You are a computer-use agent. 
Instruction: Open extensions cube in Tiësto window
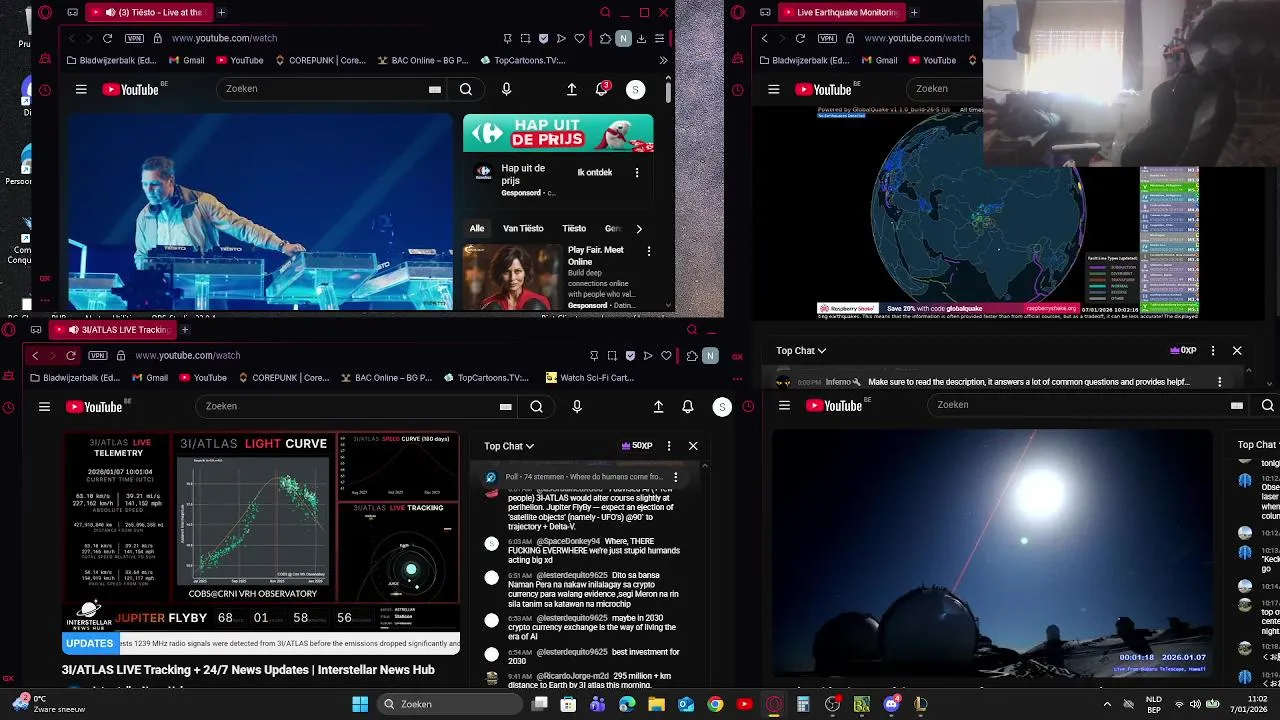pos(605,38)
